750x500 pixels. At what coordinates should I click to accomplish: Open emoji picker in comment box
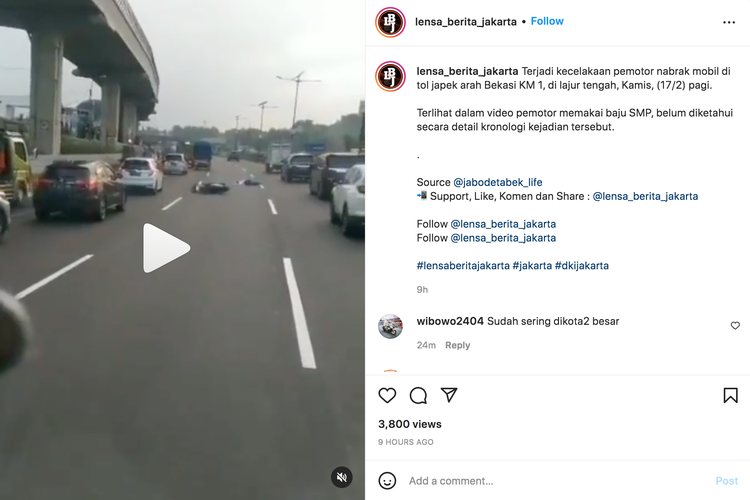pyautogui.click(x=387, y=480)
